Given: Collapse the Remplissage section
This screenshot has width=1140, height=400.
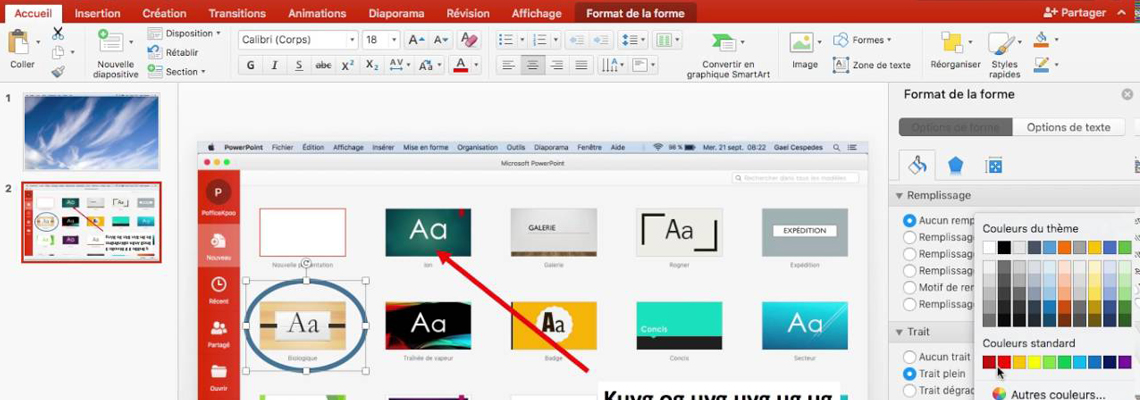Looking at the screenshot, I should pyautogui.click(x=897, y=195).
